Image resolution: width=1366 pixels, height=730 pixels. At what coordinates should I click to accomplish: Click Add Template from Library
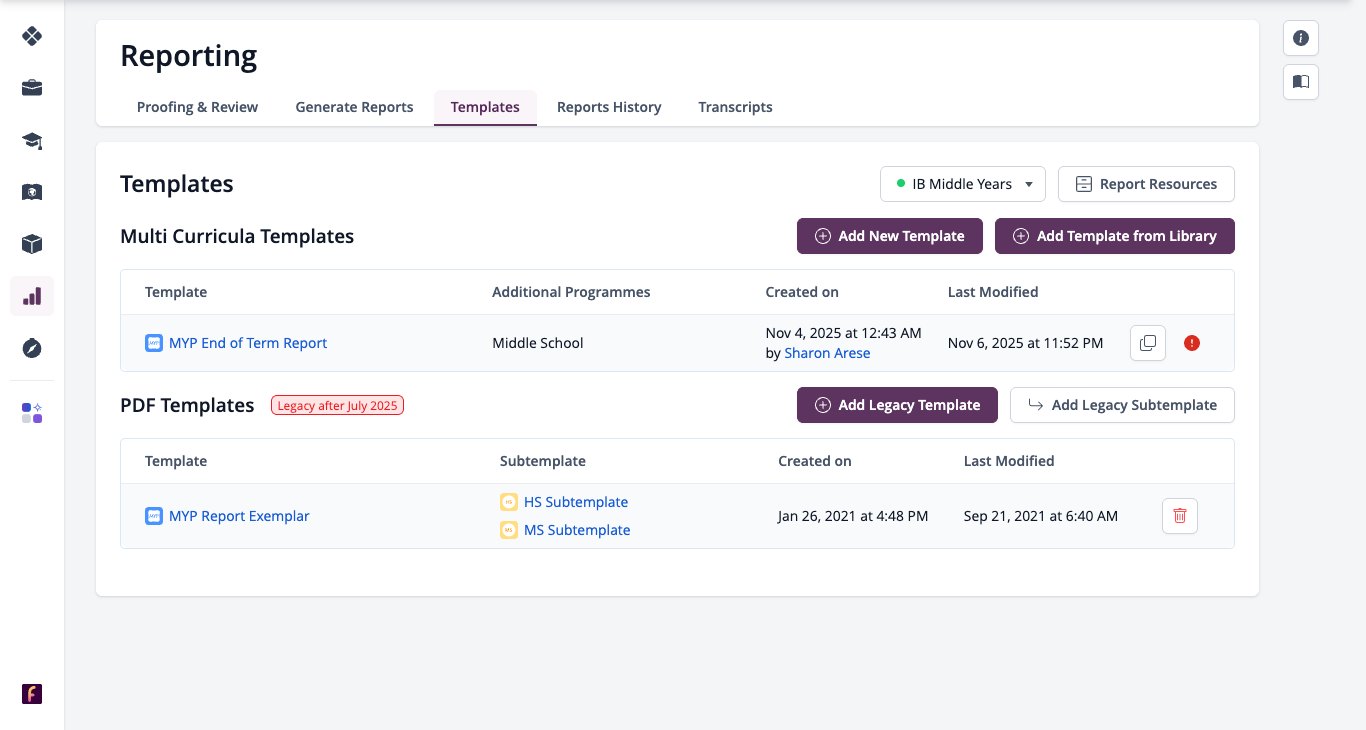1115,236
